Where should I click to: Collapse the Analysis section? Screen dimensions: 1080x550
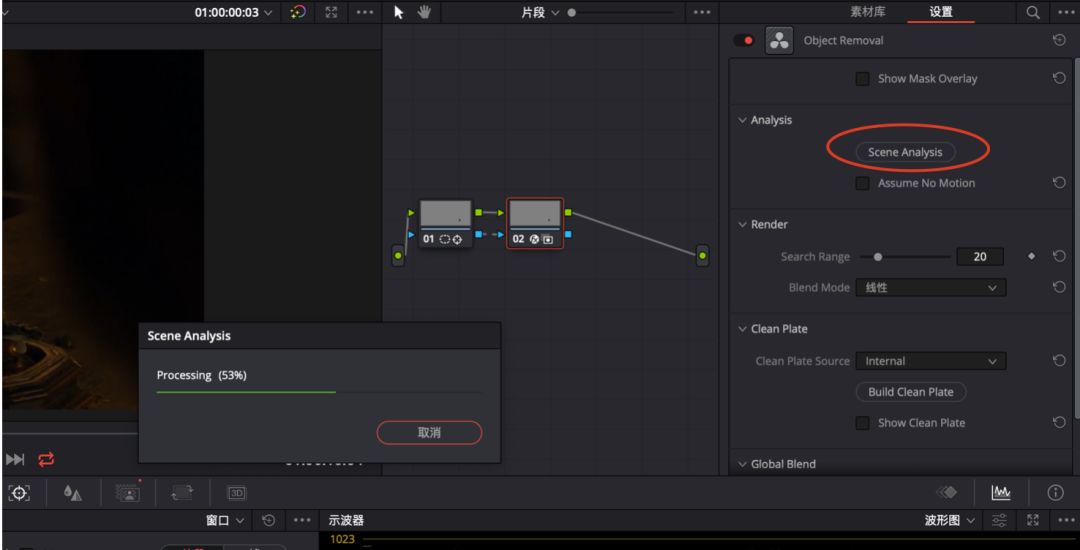[742, 120]
